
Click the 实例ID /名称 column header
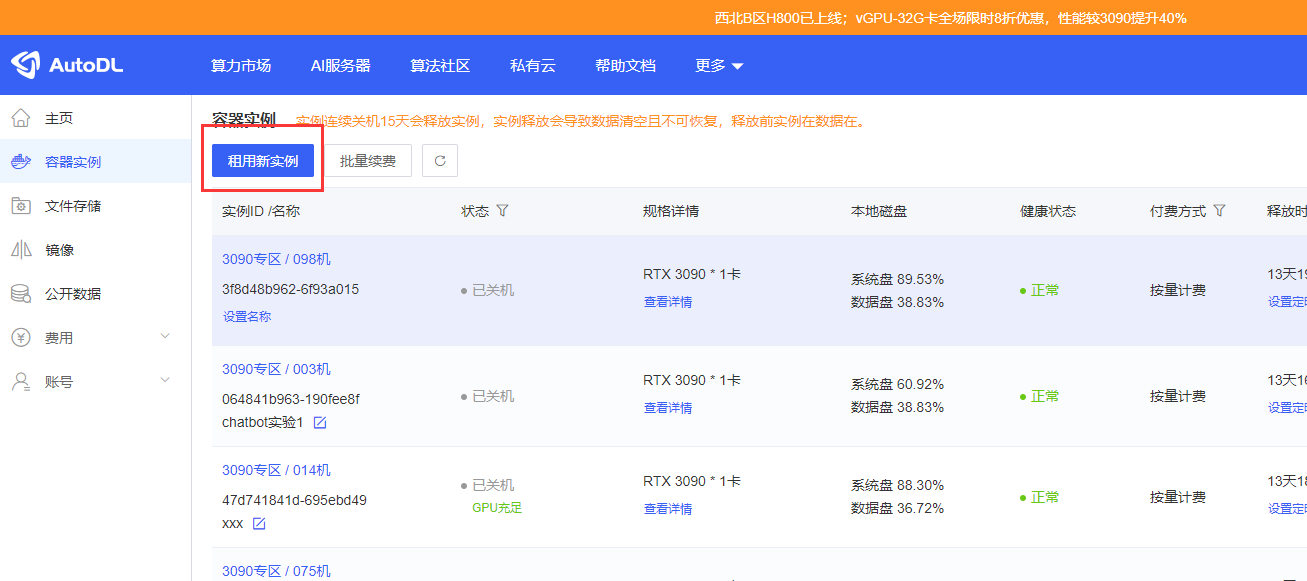261,211
